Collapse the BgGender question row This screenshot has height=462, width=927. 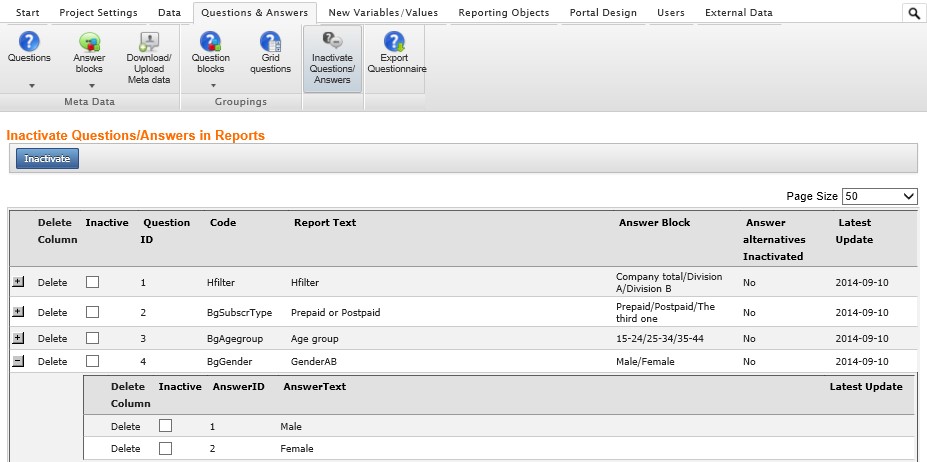[18, 360]
